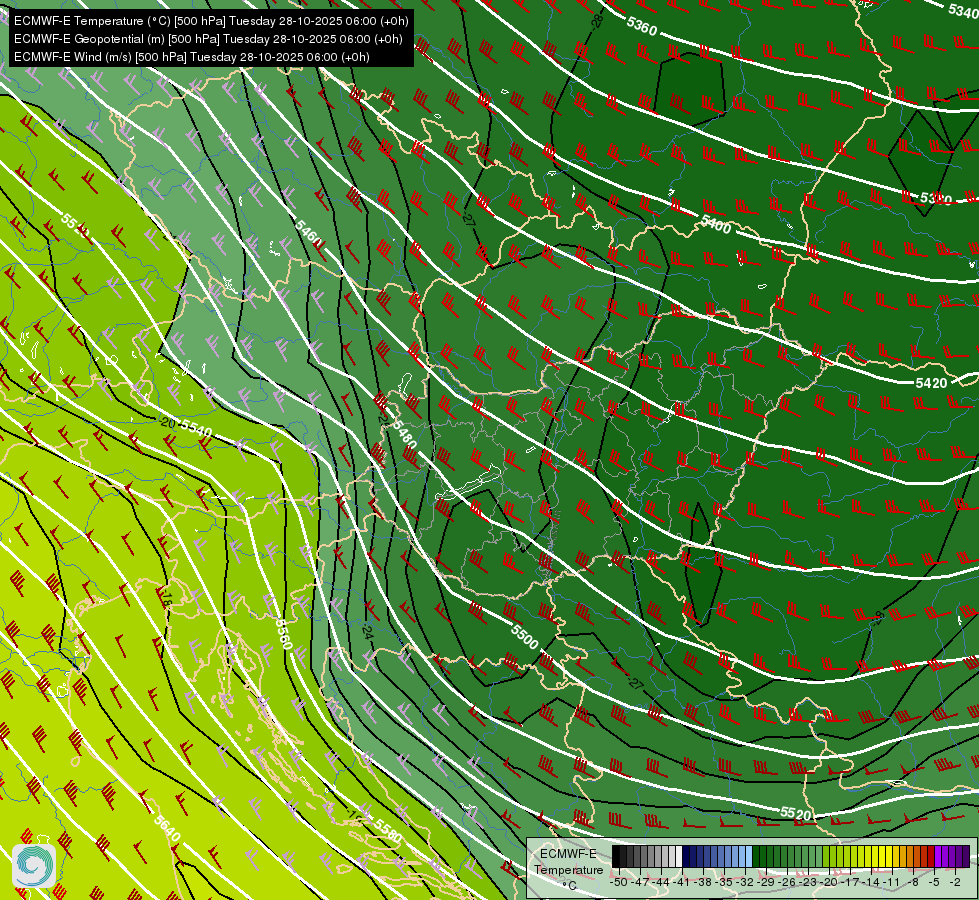Screen dimensions: 979x900
Task: Click the 5340 geopotential contour label
Action: [x=963, y=11]
